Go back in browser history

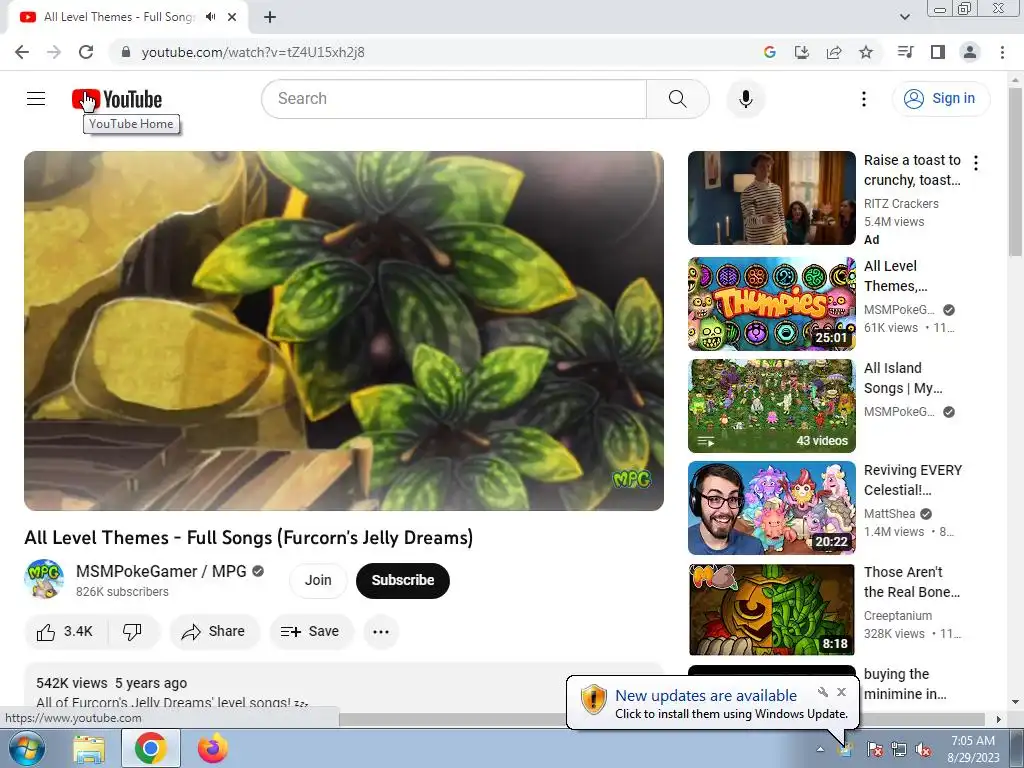[x=22, y=52]
